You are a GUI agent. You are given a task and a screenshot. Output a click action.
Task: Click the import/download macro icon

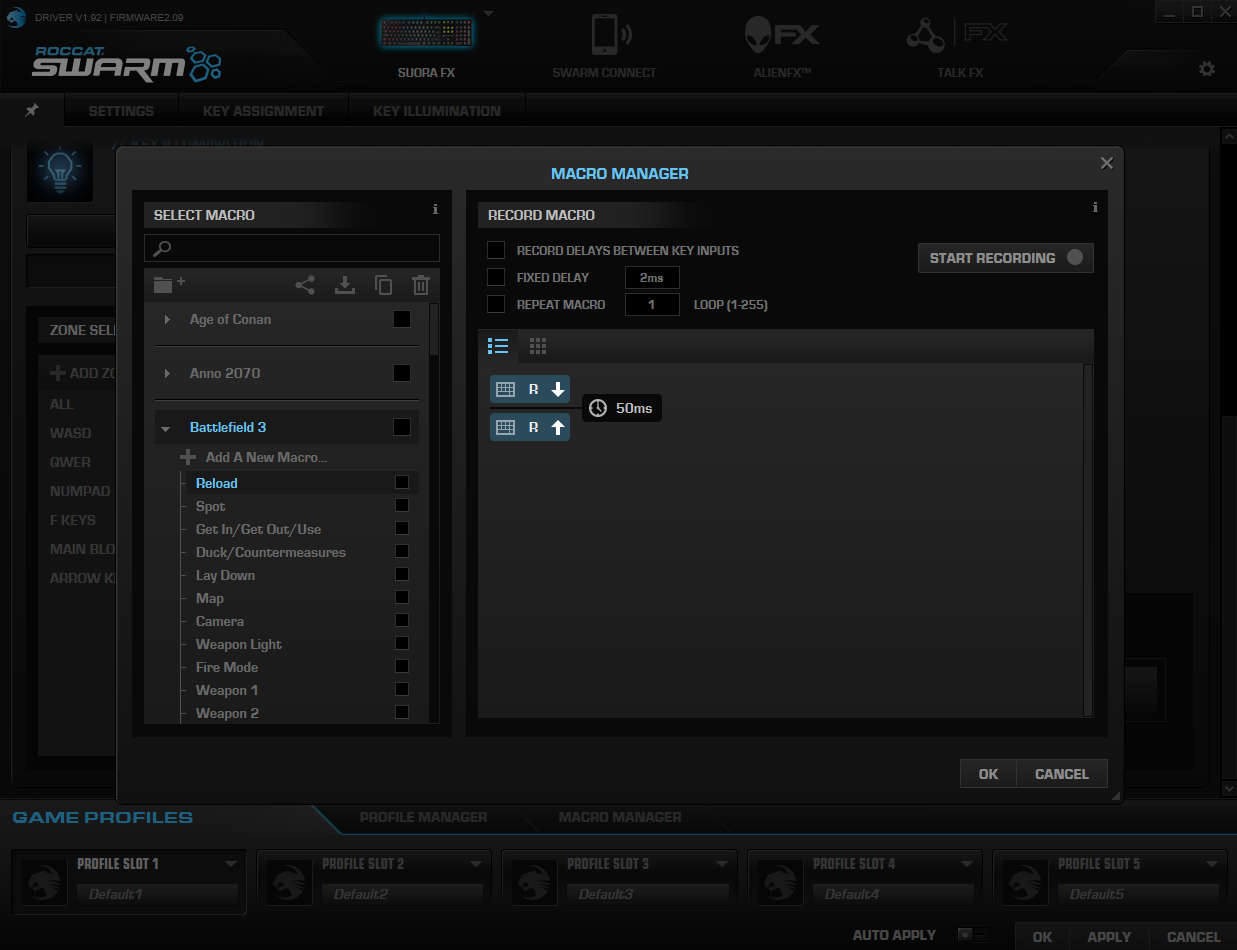click(x=345, y=285)
